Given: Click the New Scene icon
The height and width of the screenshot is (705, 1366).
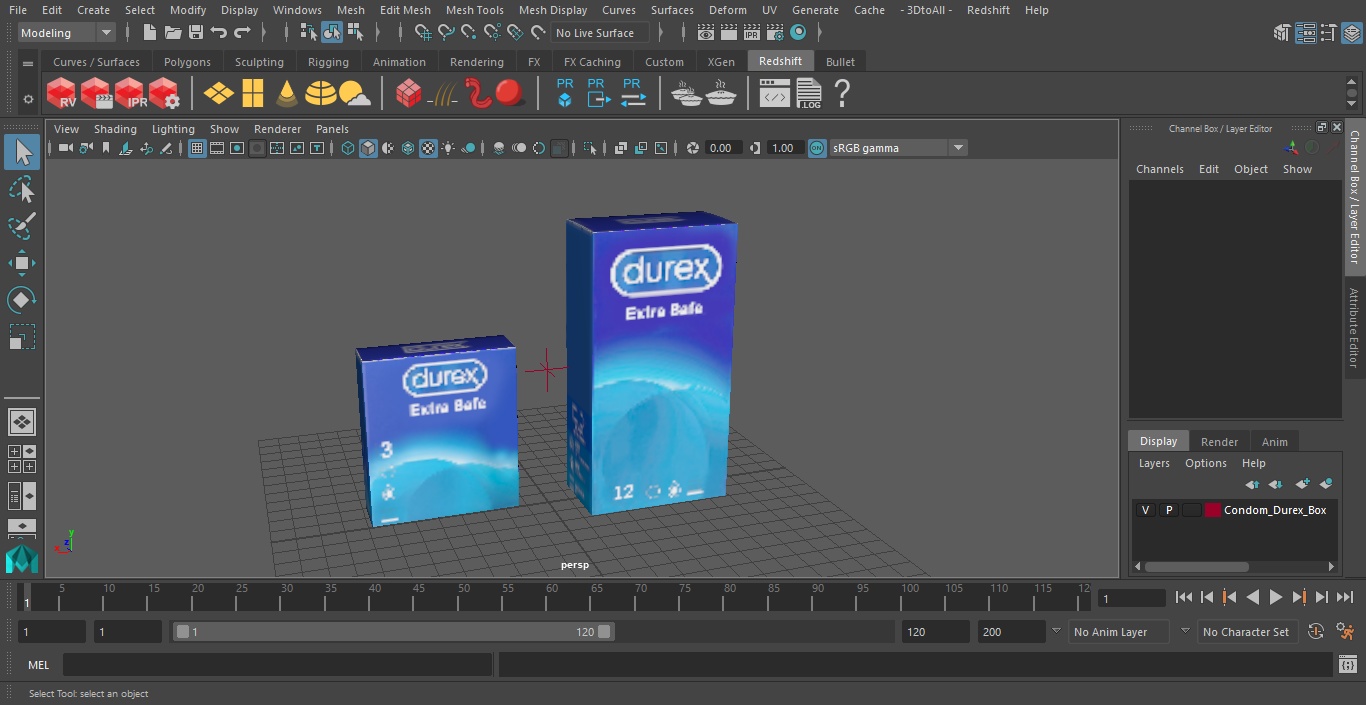Looking at the screenshot, I should coord(149,33).
